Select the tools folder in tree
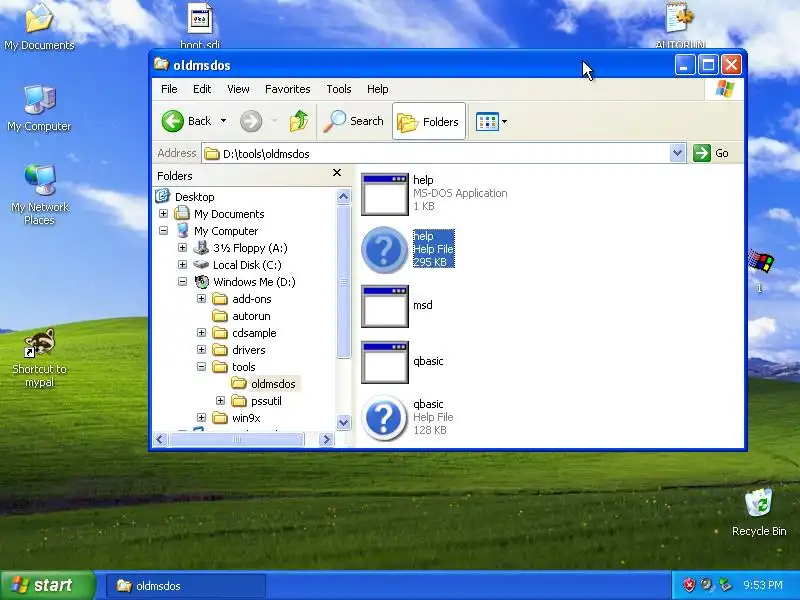This screenshot has height=600, width=800. tap(243, 367)
